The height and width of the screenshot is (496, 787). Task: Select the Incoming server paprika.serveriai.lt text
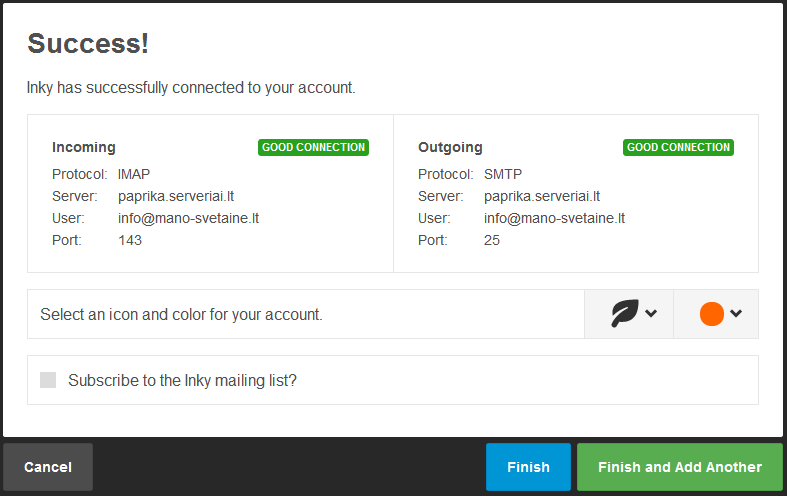pyautogui.click(x=175, y=196)
